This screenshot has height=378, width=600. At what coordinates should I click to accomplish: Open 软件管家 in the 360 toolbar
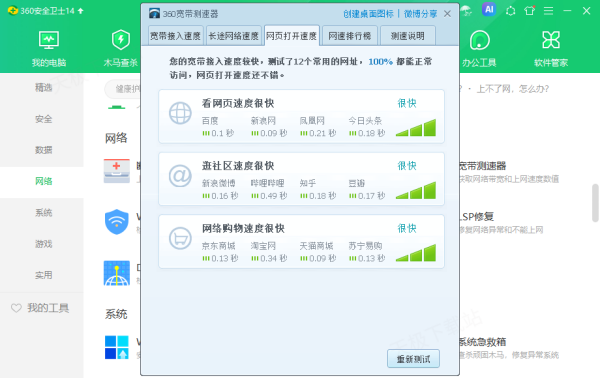pos(551,49)
